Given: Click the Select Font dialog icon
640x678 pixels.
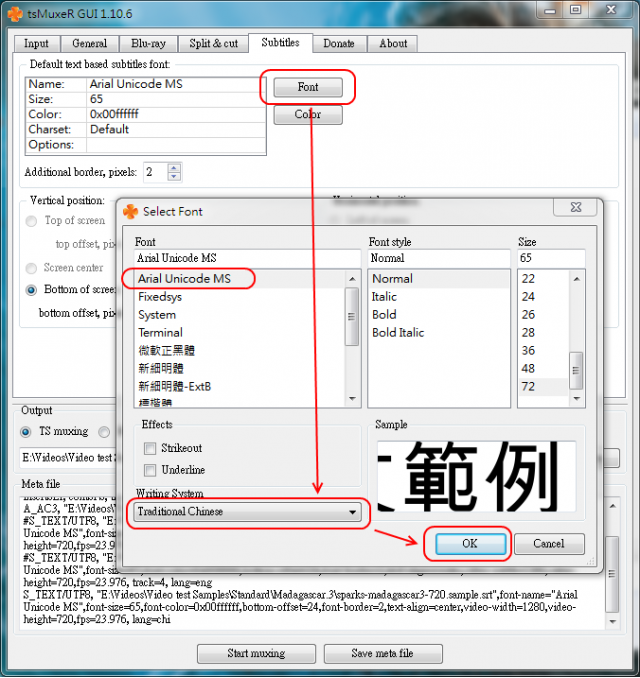Looking at the screenshot, I should (131, 212).
